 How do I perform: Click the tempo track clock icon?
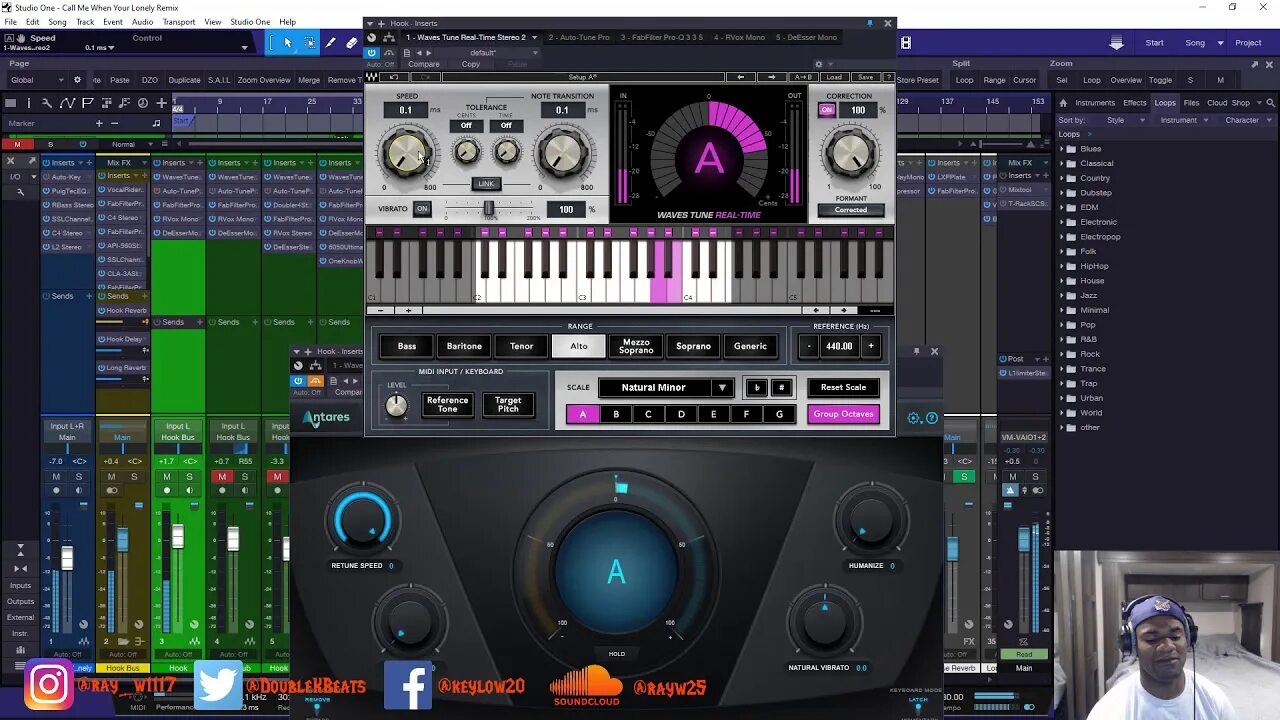pos(143,102)
